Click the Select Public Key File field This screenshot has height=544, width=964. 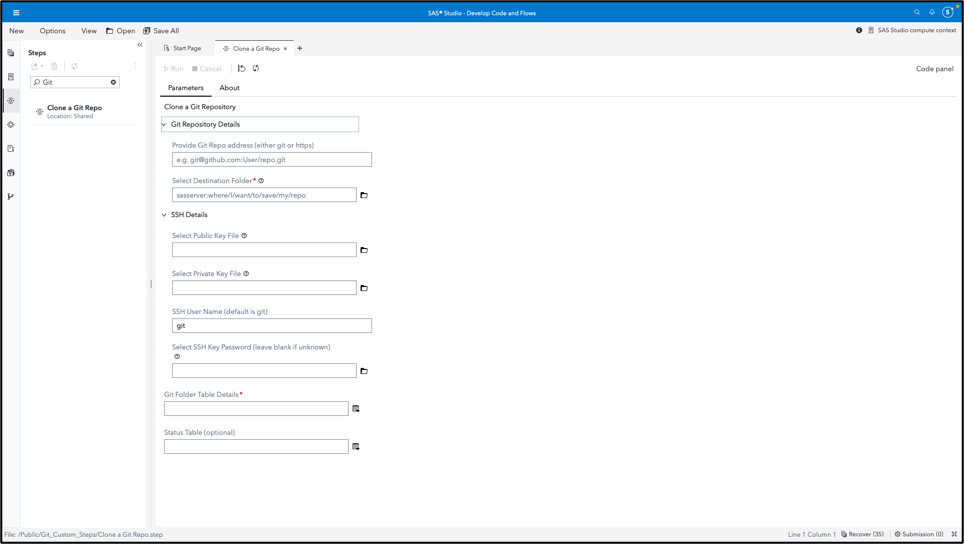(x=264, y=250)
